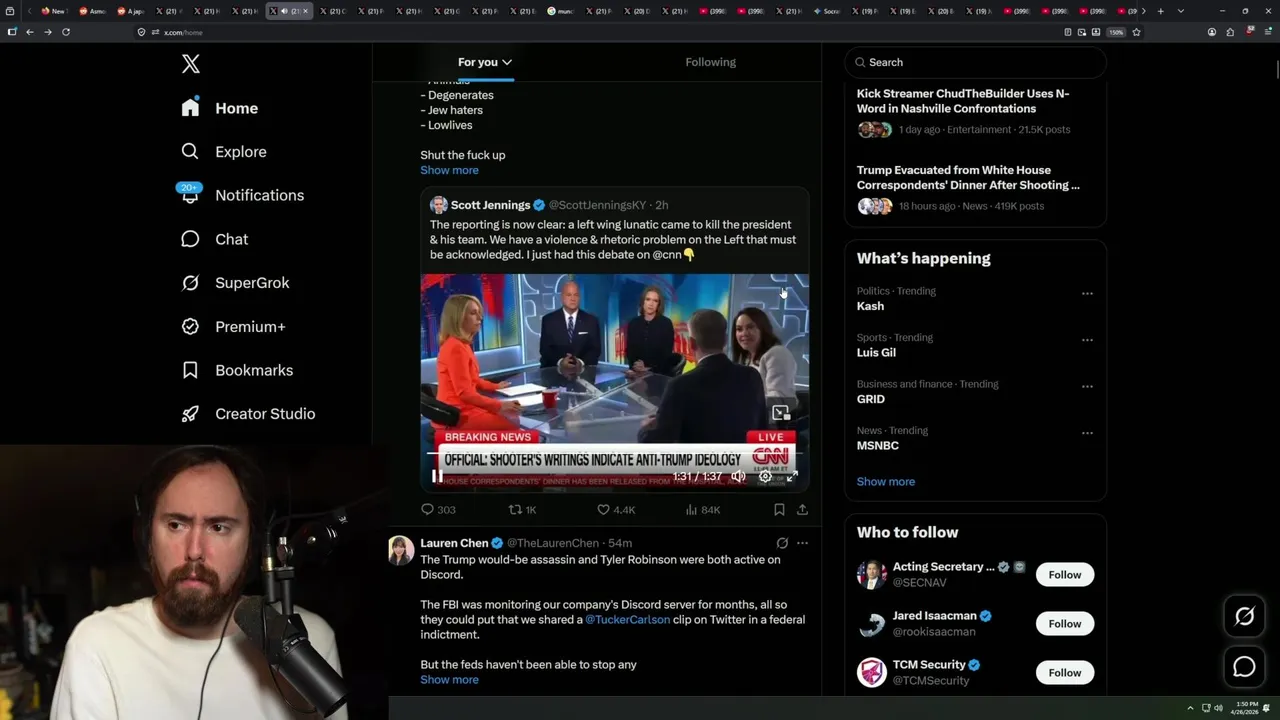Open Notifications from the sidebar

(x=242, y=195)
